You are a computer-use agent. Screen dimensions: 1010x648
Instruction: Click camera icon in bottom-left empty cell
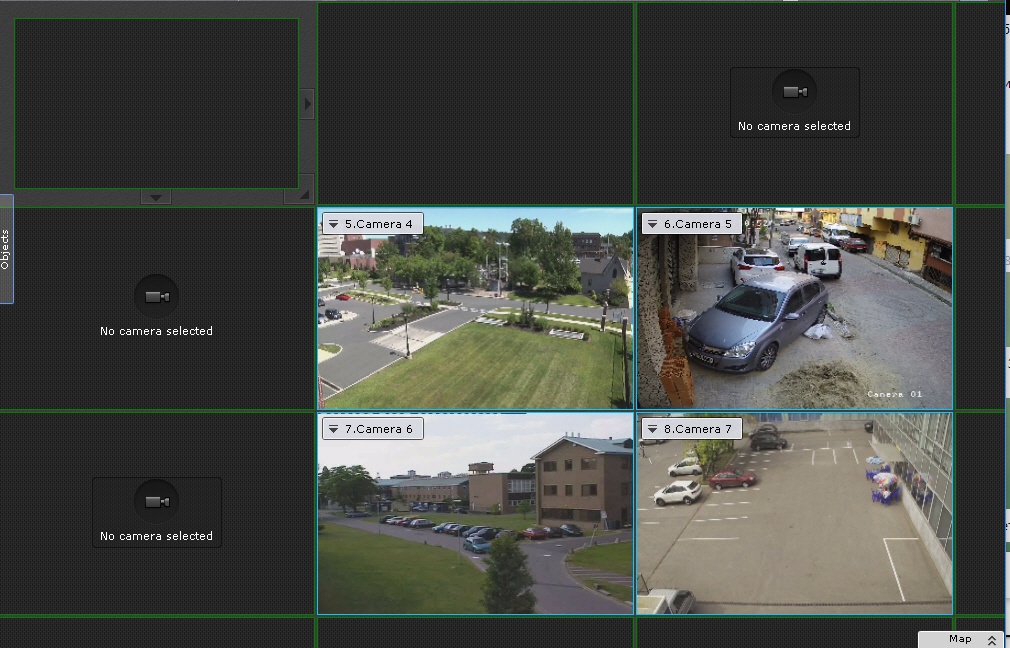point(156,502)
